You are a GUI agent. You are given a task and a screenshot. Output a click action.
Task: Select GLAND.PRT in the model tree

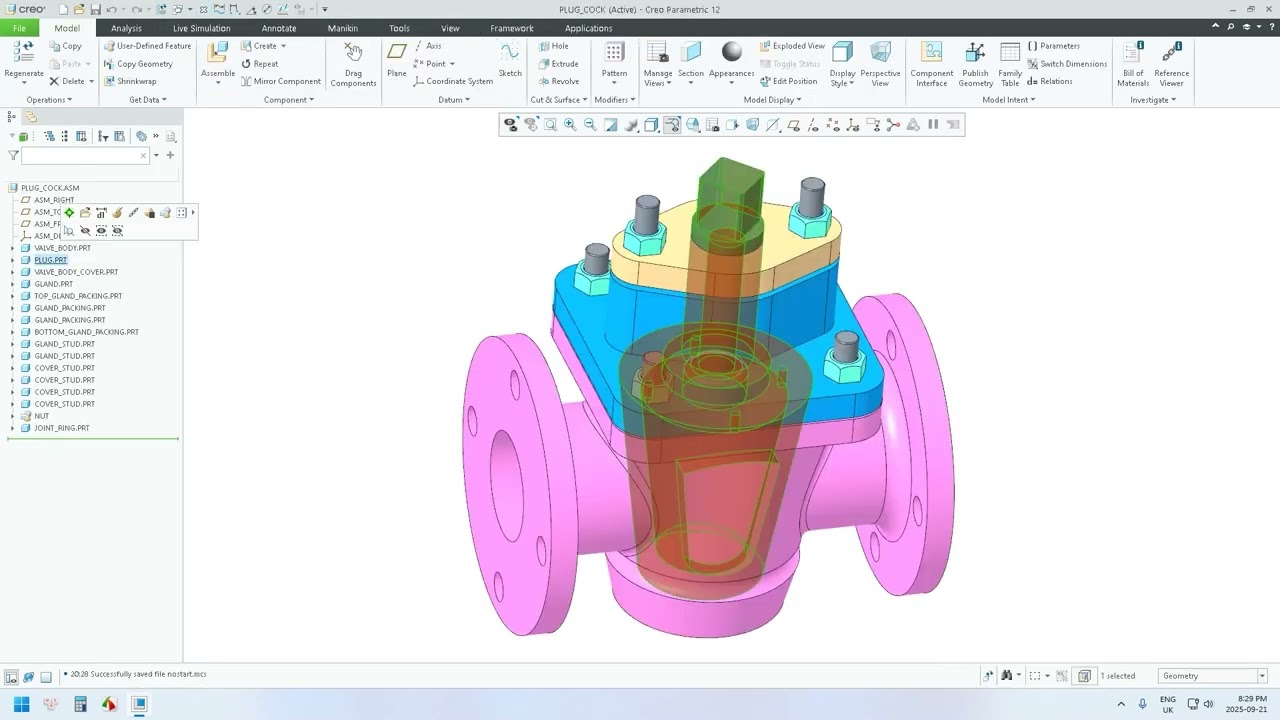point(53,284)
